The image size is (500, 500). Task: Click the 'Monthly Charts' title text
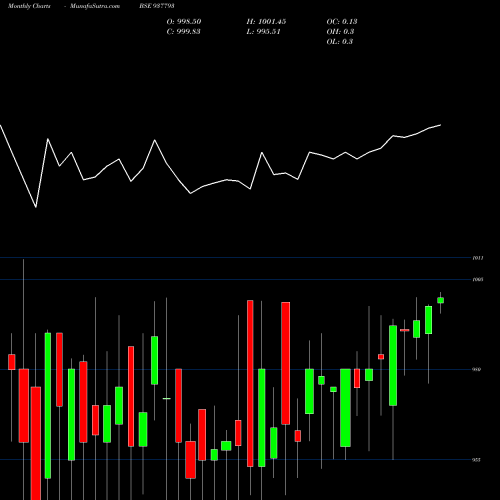[29, 6]
